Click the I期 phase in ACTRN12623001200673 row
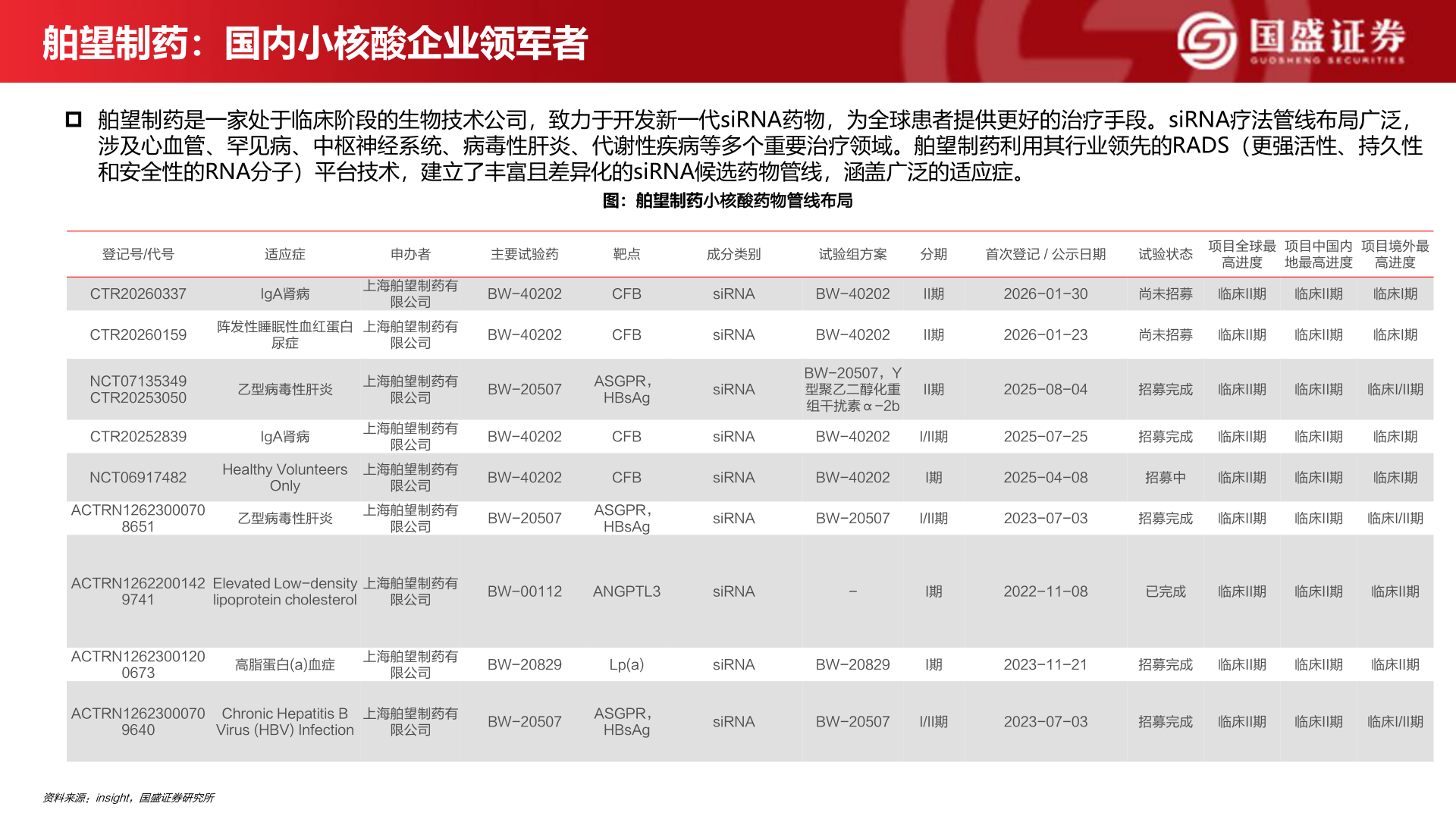The width and height of the screenshot is (1456, 819). point(934,664)
